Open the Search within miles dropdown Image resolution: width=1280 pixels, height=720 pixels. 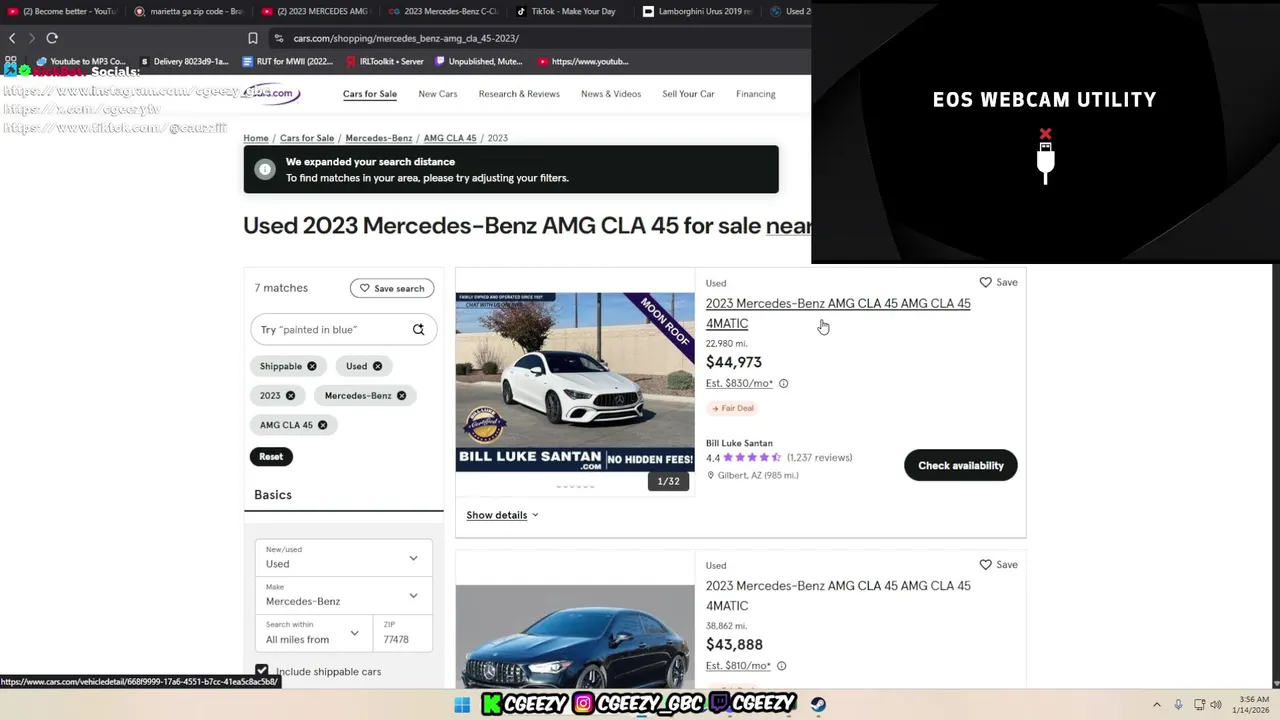(313, 633)
